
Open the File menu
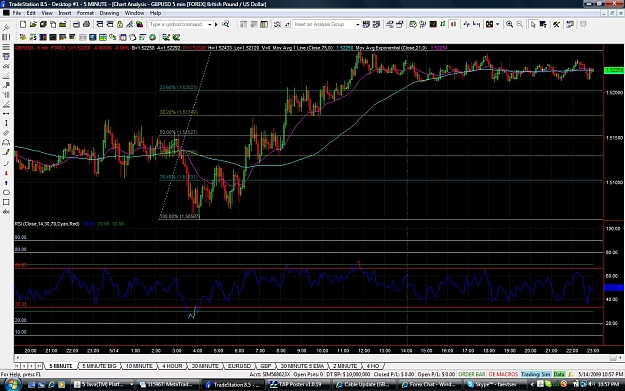(x=17, y=13)
